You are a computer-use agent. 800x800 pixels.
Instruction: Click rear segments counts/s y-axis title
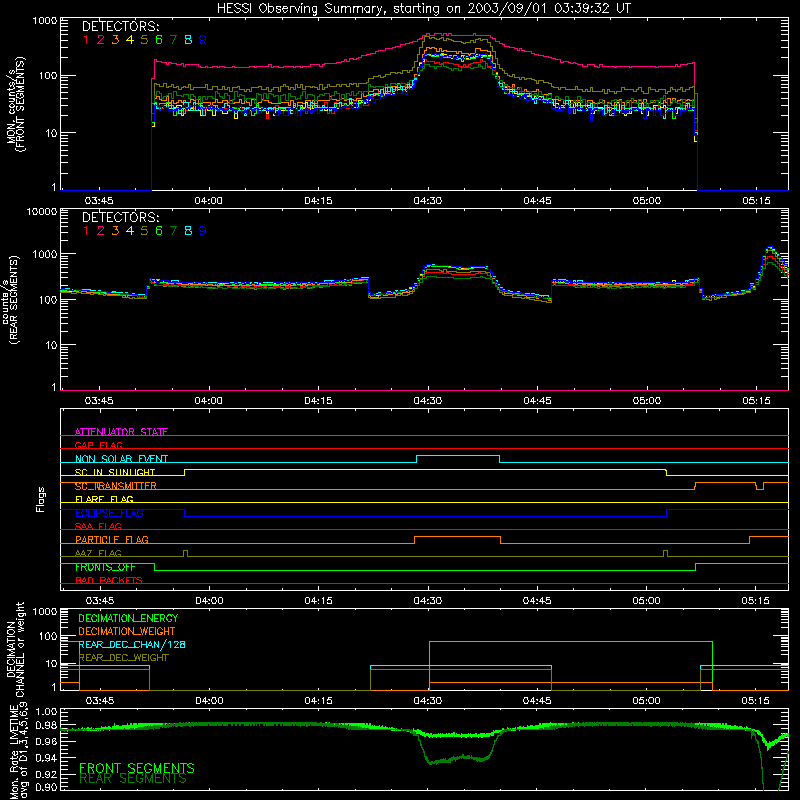click(10, 299)
